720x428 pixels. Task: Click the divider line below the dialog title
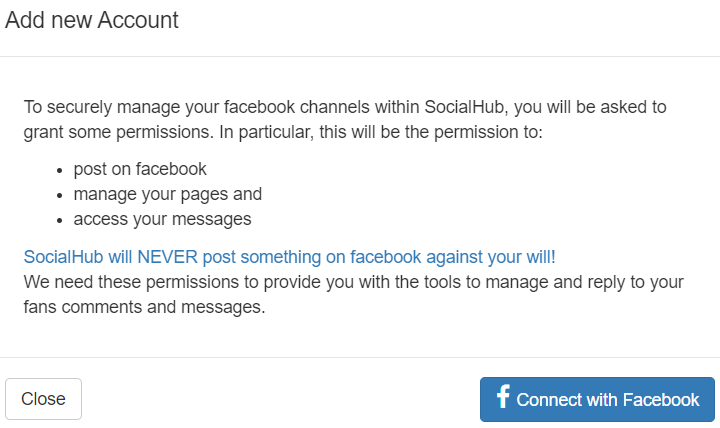click(360, 56)
